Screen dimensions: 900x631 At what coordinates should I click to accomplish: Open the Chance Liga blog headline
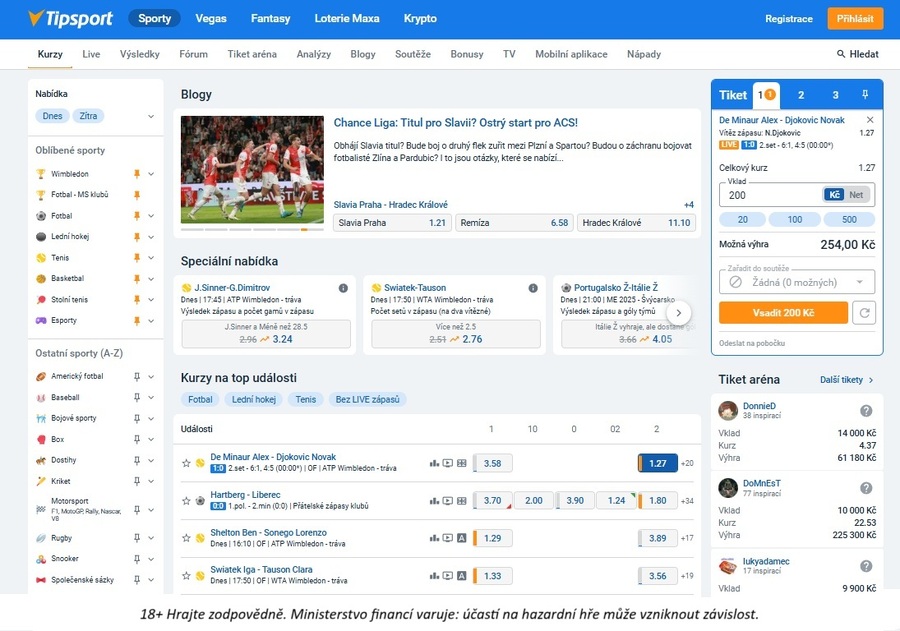456,123
